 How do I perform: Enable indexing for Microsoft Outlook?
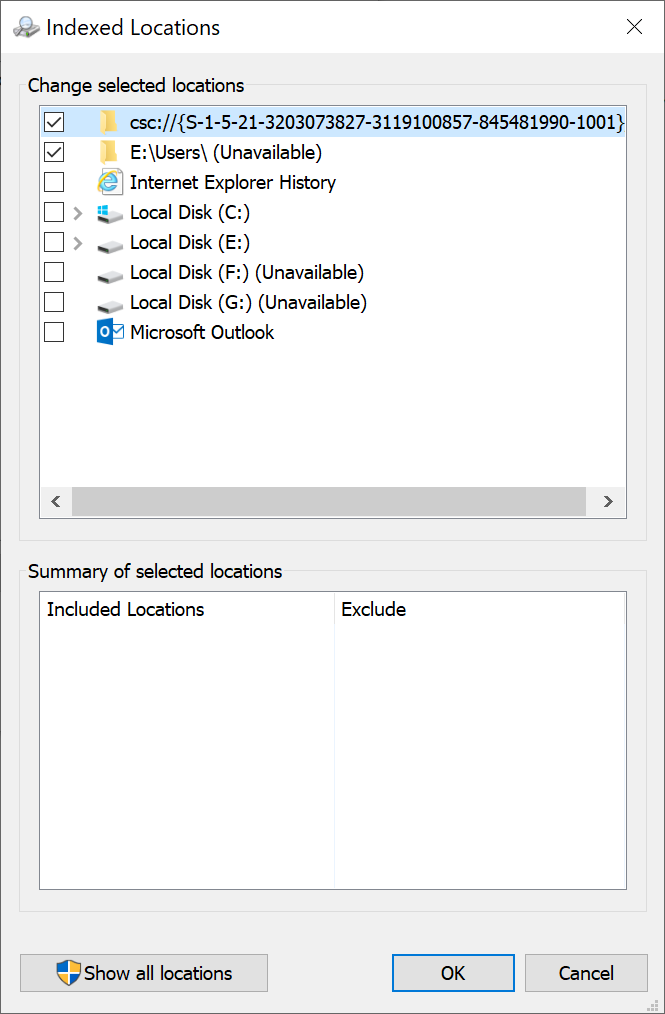coord(54,332)
